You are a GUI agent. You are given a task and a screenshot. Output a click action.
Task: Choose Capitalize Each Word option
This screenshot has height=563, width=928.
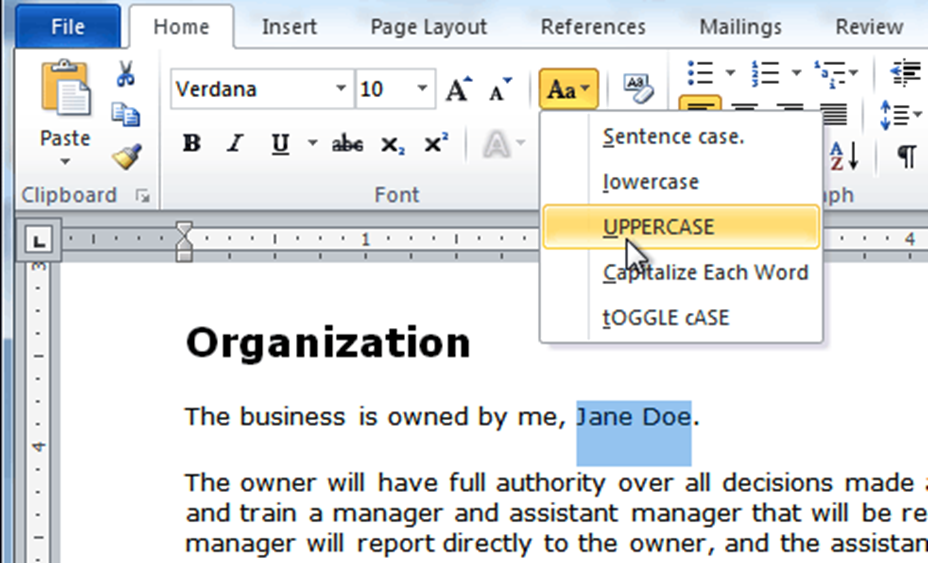pyautogui.click(x=681, y=272)
